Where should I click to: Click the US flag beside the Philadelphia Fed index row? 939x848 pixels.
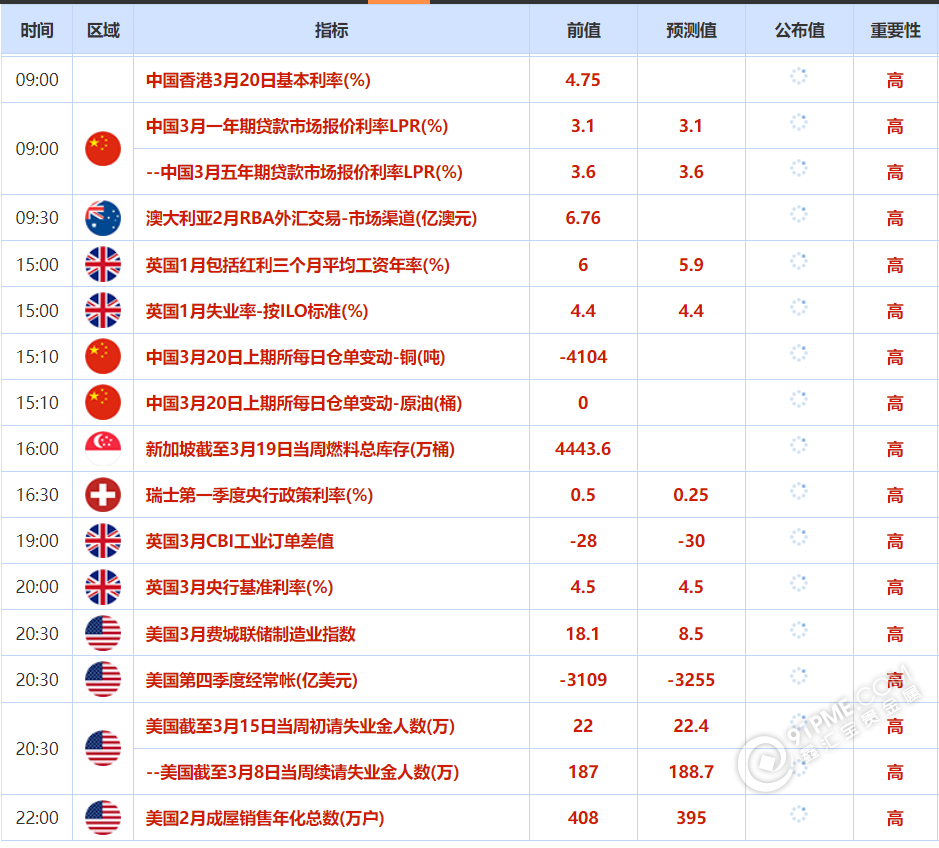(103, 634)
